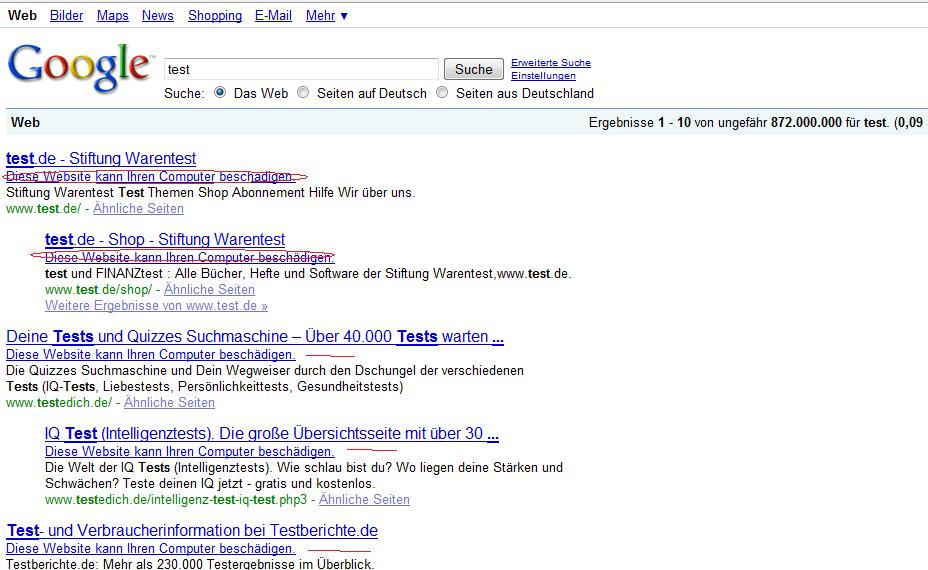Open the Test- und Verbraucherinformation bei Testberichte.de result

pyautogui.click(x=192, y=531)
